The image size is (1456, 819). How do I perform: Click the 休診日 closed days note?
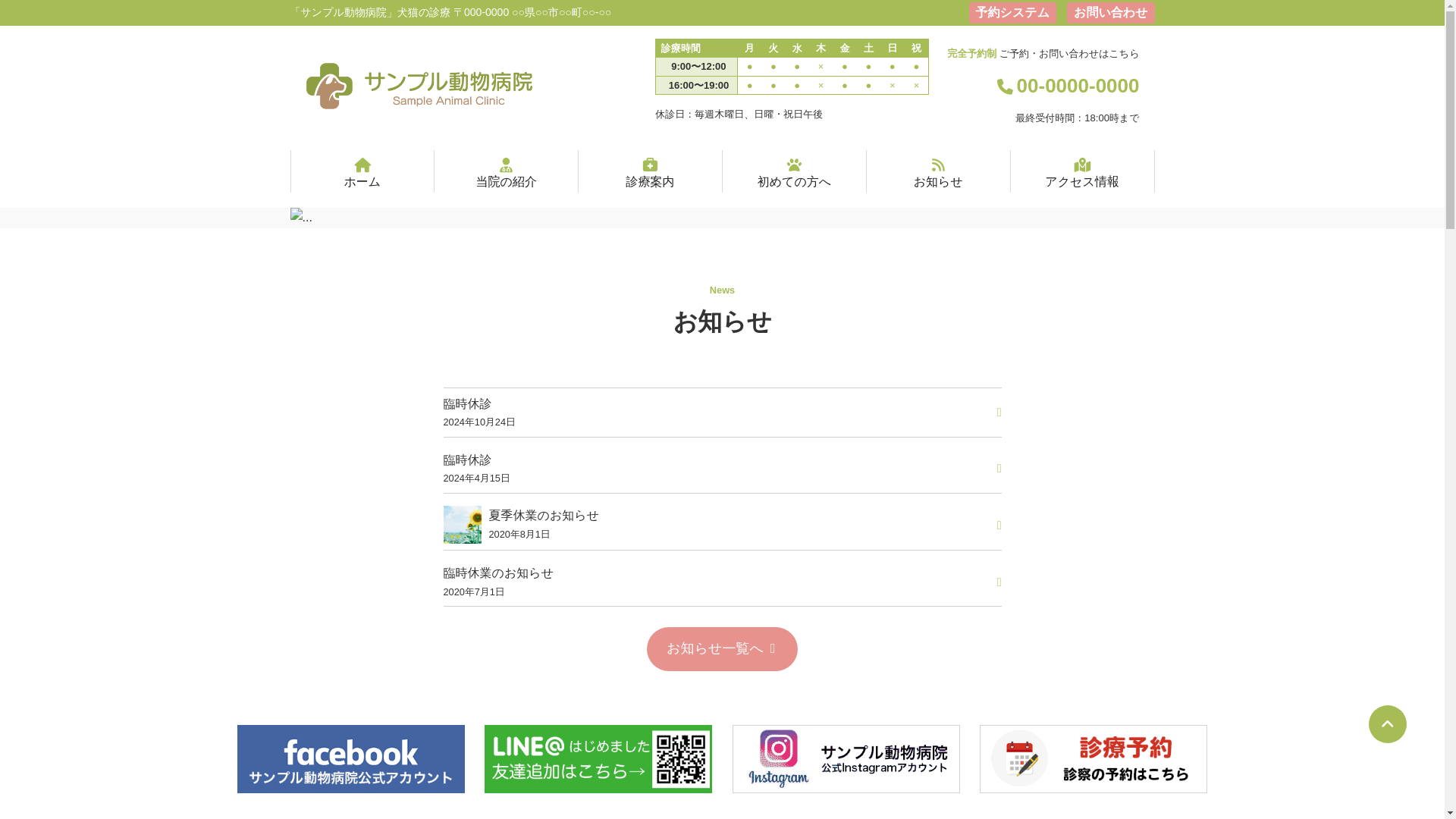[739, 115]
